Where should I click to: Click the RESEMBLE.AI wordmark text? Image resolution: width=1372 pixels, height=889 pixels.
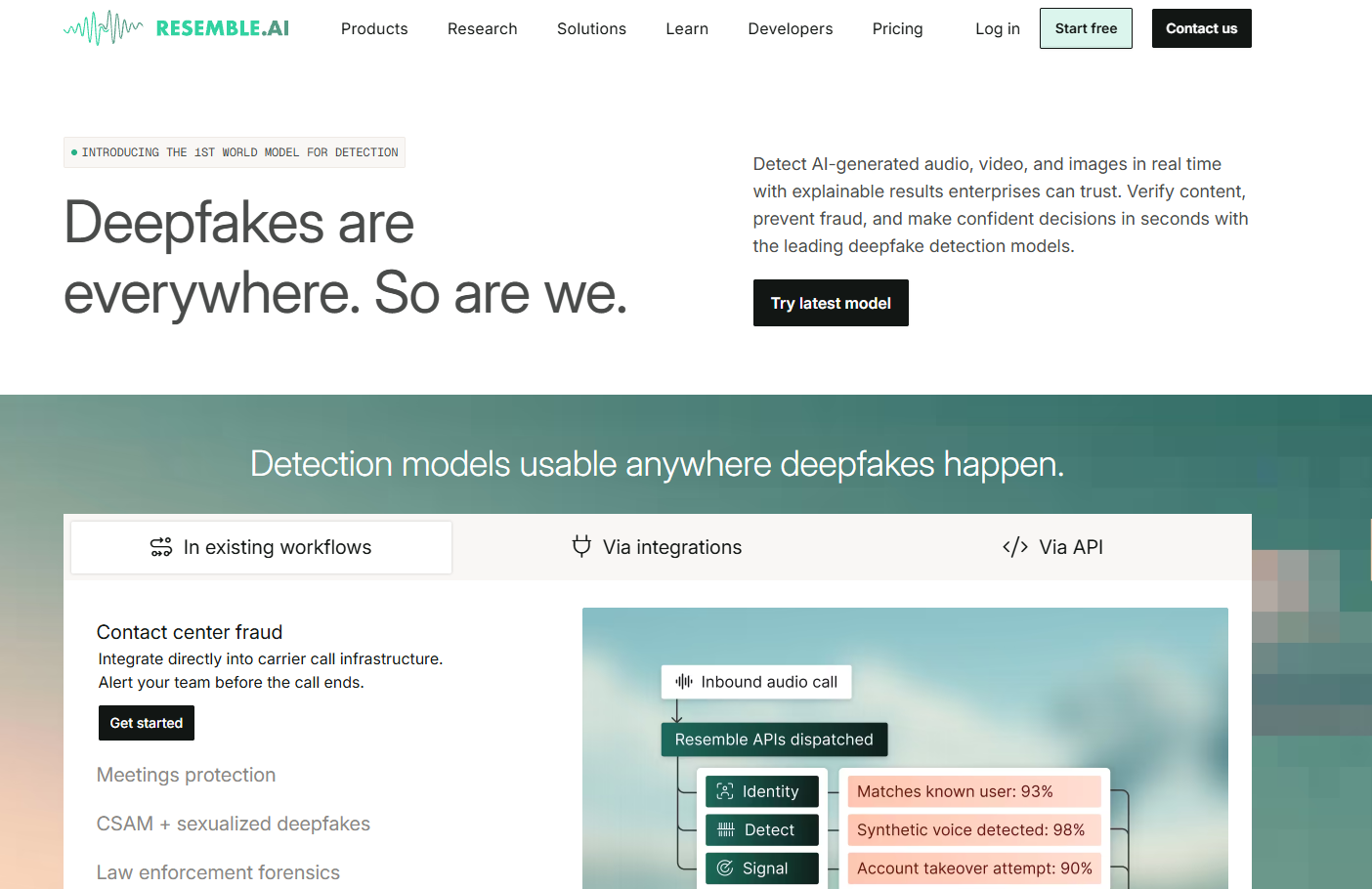pyautogui.click(x=223, y=28)
